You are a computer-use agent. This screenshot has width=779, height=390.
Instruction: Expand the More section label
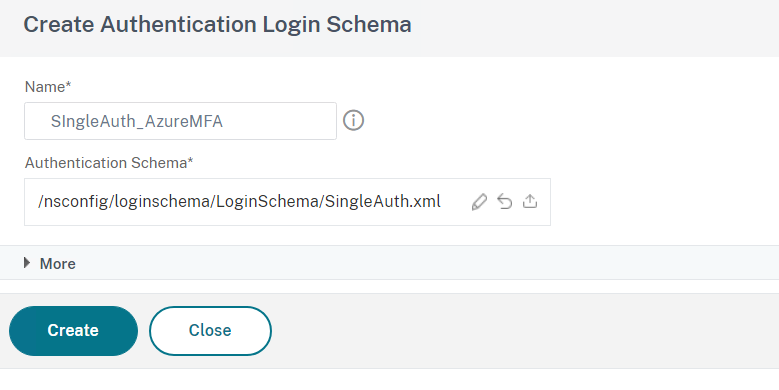pos(58,264)
